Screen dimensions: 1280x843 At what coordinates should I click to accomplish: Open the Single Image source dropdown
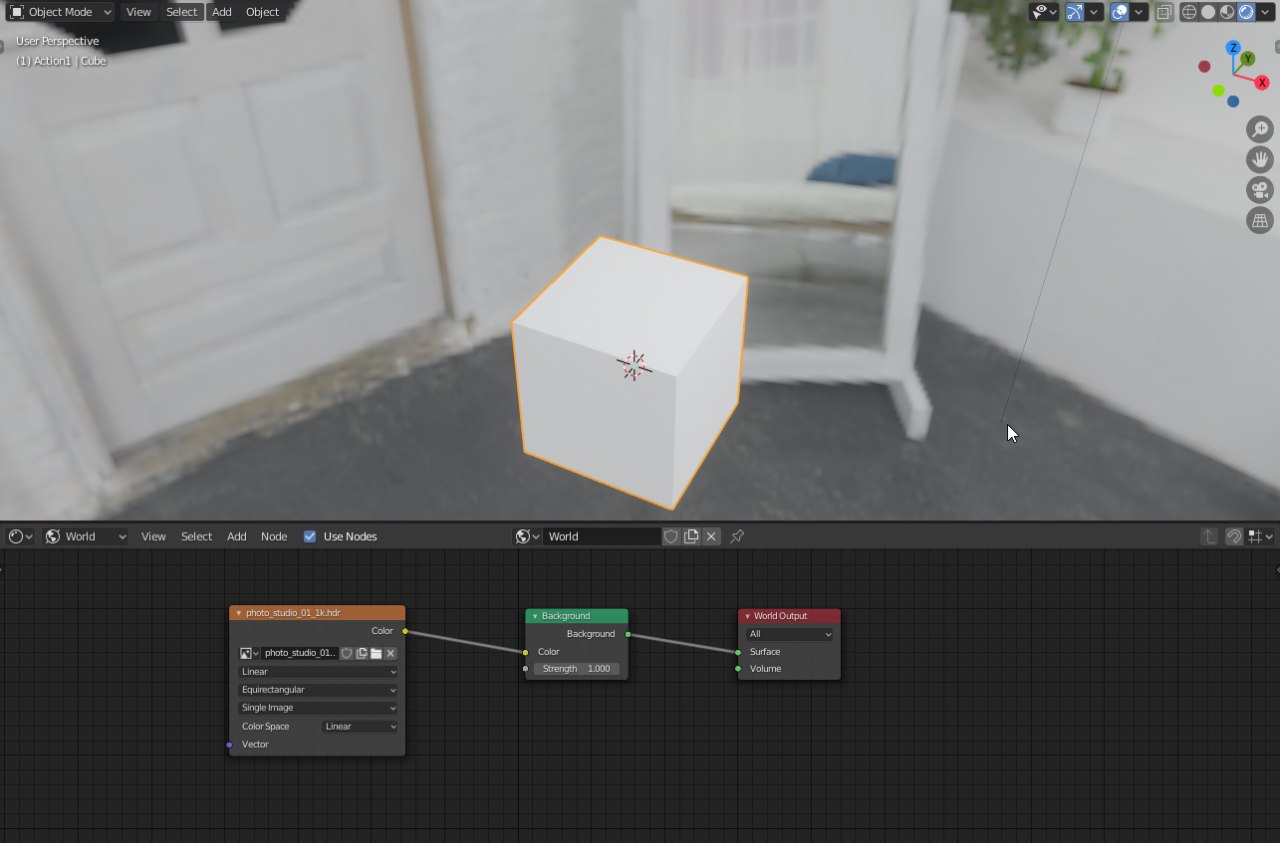(318, 708)
